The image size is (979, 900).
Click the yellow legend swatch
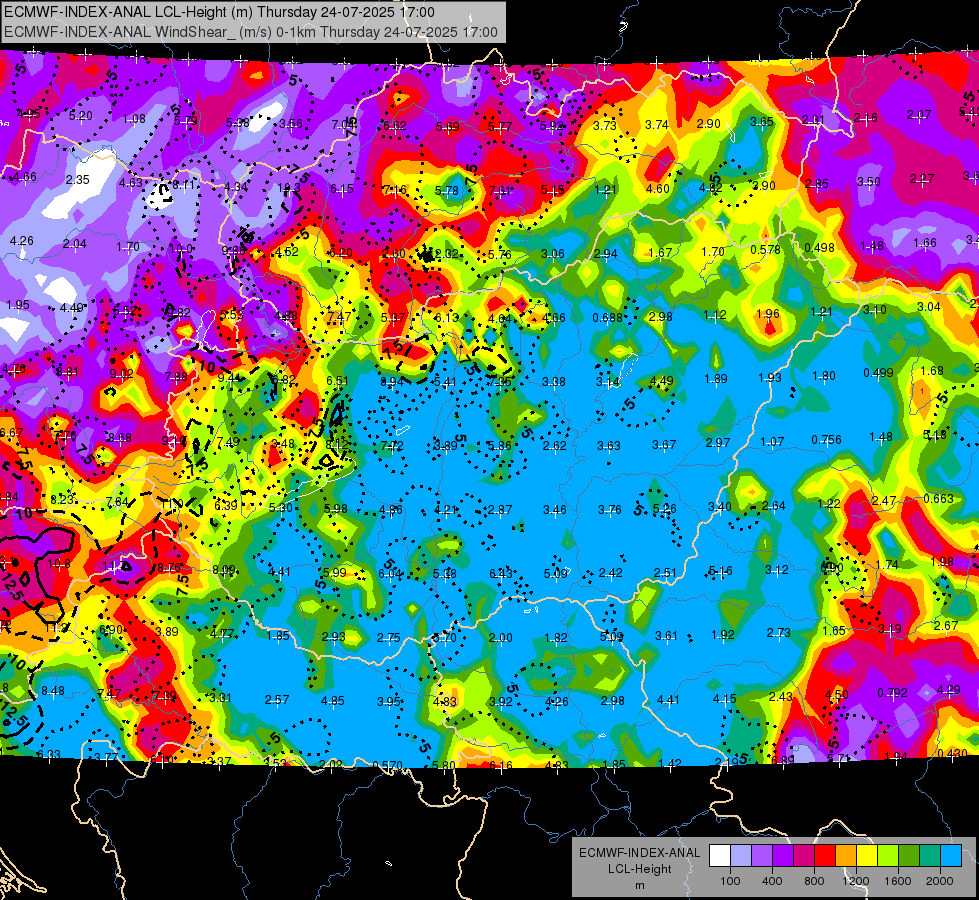tap(867, 855)
